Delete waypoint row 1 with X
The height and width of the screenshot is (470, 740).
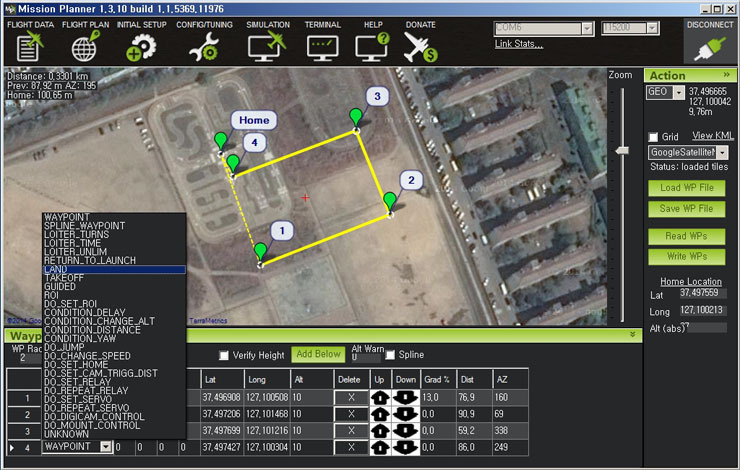pos(351,397)
